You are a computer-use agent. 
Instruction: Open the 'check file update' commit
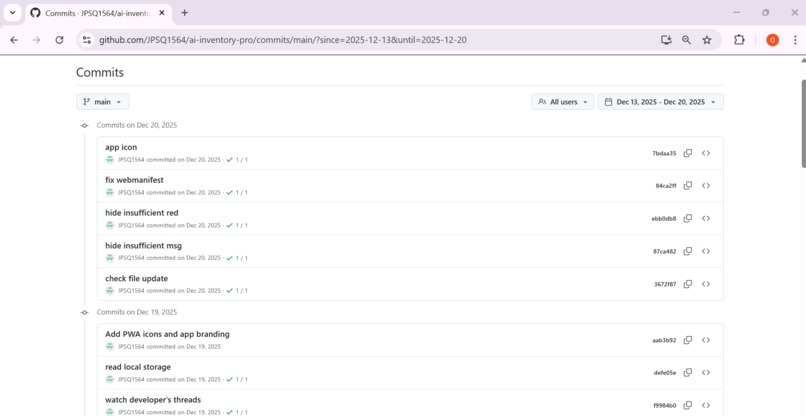pos(137,279)
